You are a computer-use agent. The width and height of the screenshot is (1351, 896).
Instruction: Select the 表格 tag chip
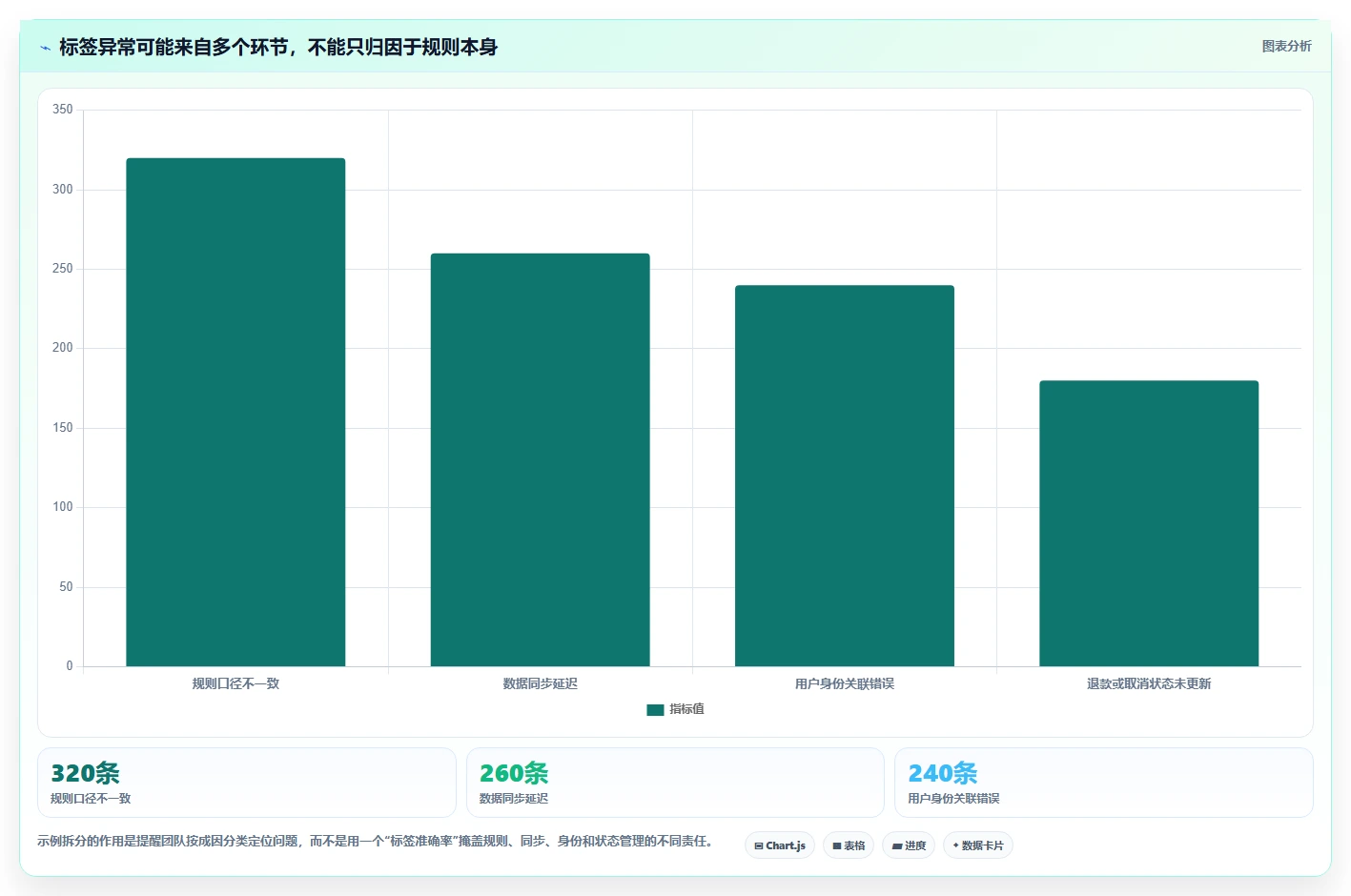[849, 845]
